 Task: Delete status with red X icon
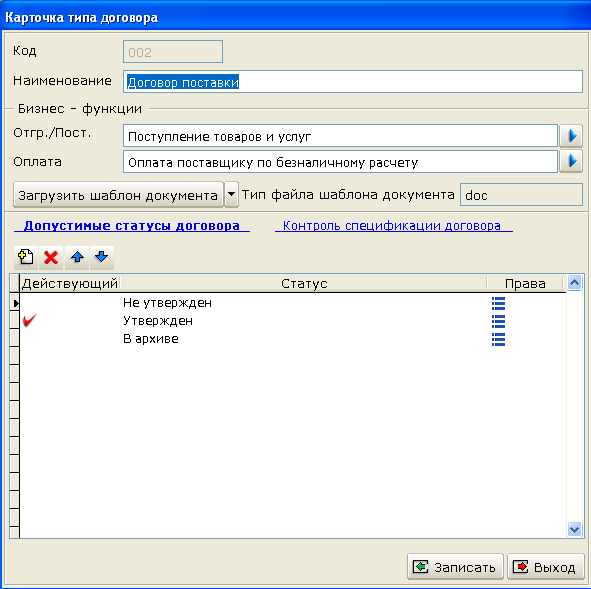[x=51, y=258]
